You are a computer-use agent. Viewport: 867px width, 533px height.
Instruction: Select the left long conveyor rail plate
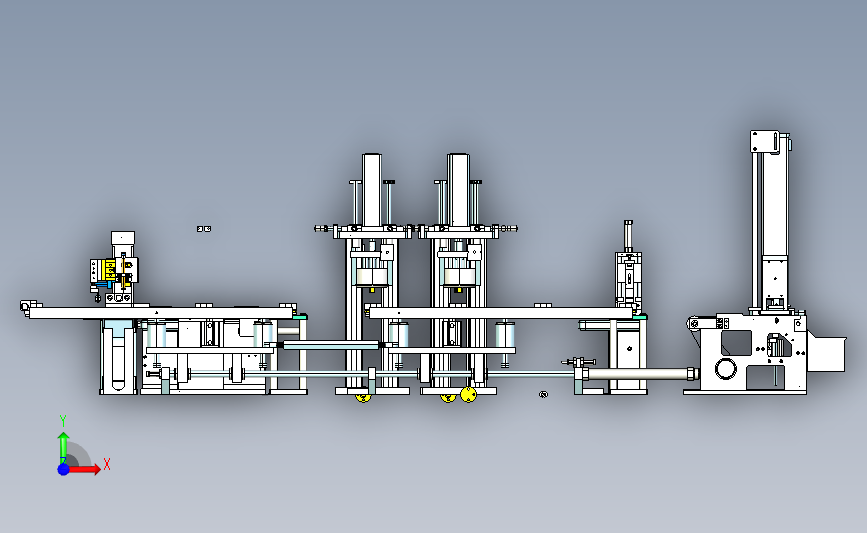coord(160,313)
